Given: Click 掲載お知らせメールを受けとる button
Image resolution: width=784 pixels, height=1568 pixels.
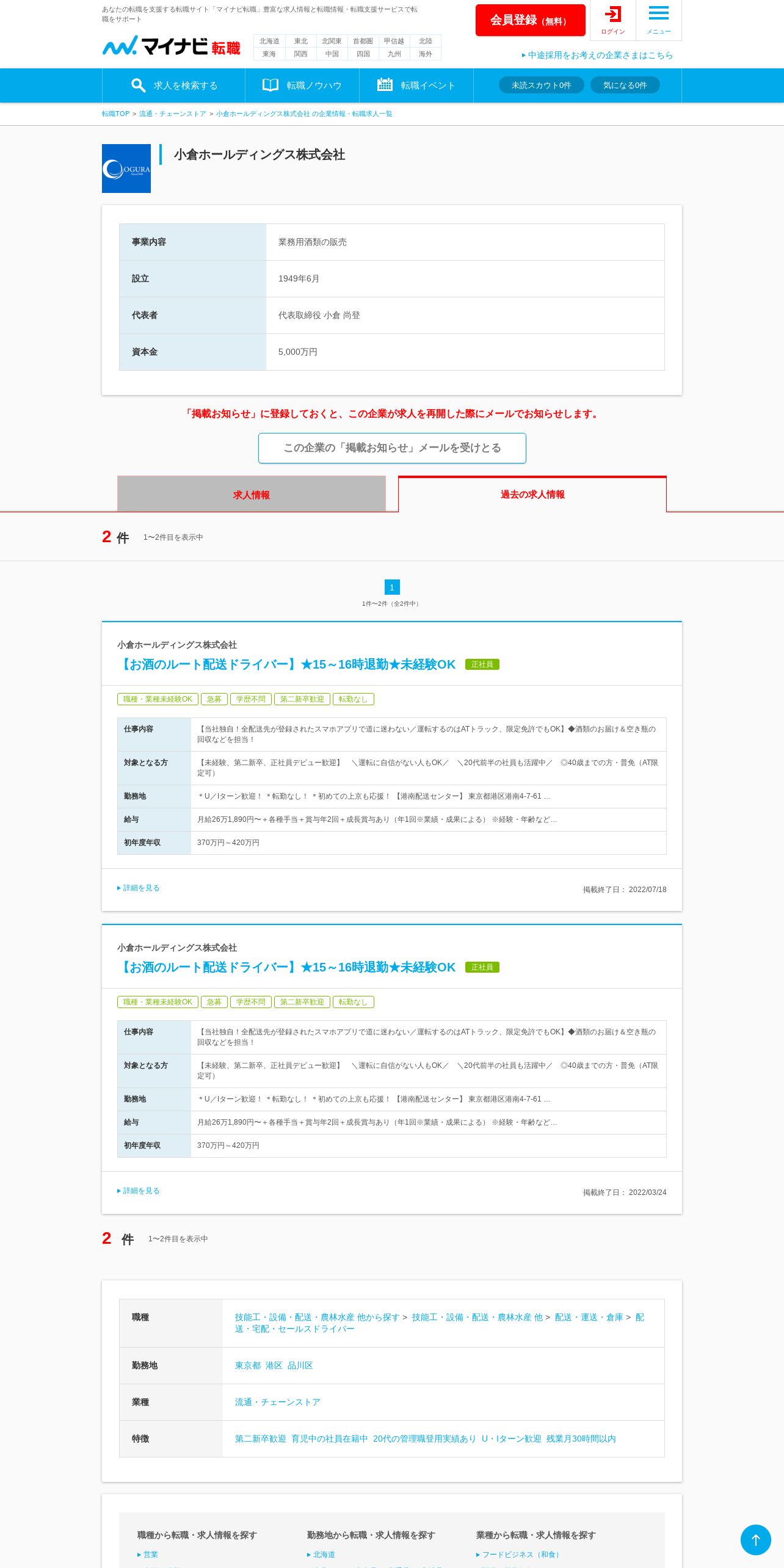Looking at the screenshot, I should click(392, 448).
